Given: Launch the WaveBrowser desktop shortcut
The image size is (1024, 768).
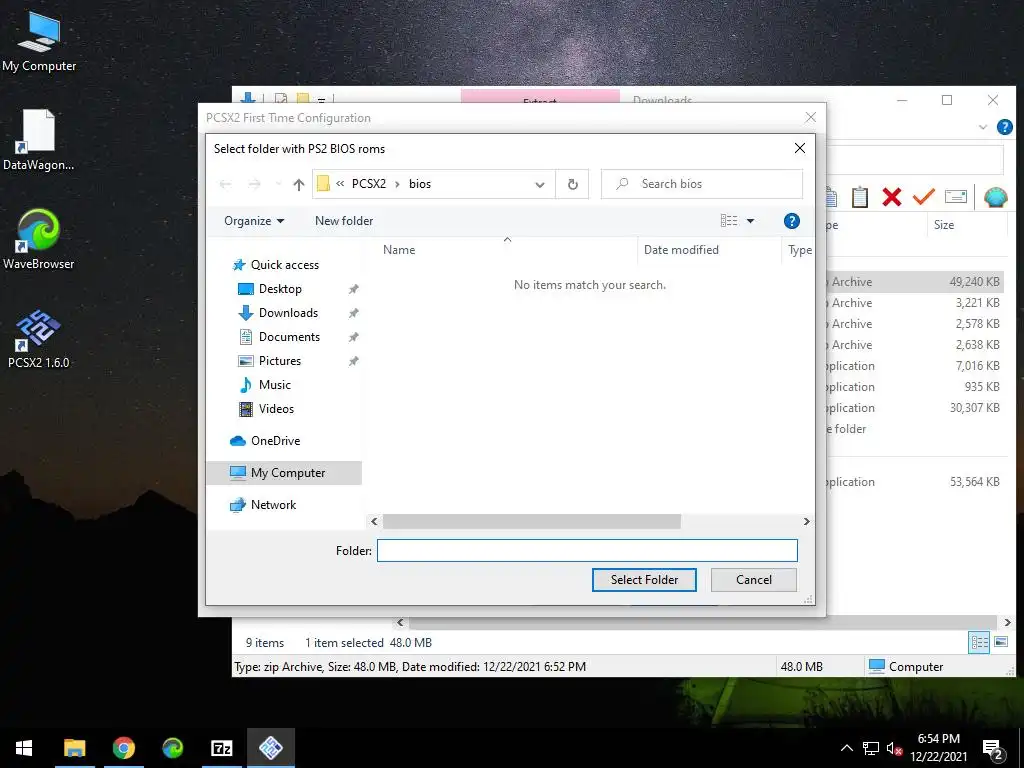Looking at the screenshot, I should tap(39, 239).
